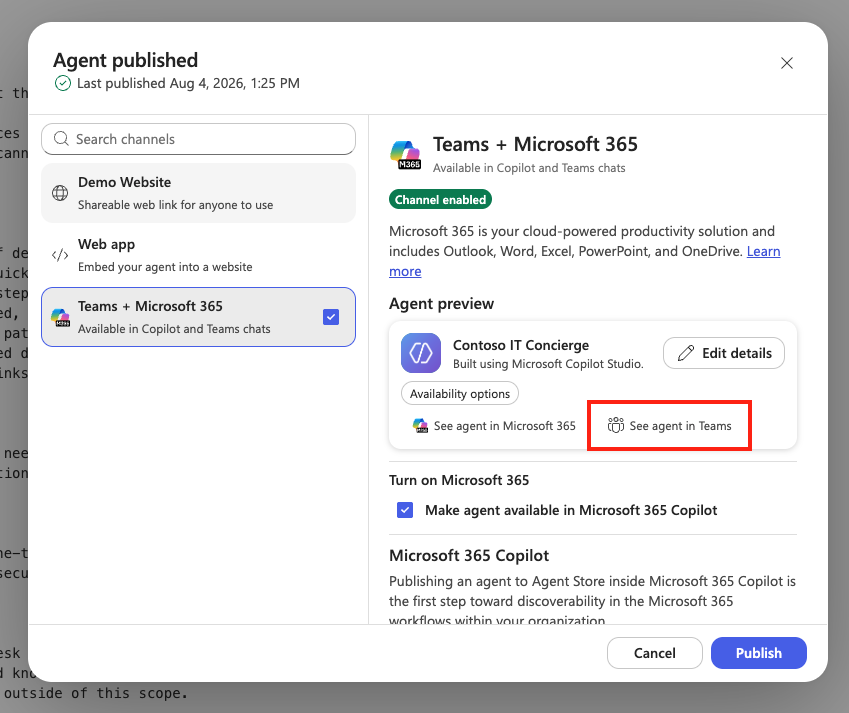849x713 pixels.
Task: Click the green published checkmark icon
Action: [63, 83]
